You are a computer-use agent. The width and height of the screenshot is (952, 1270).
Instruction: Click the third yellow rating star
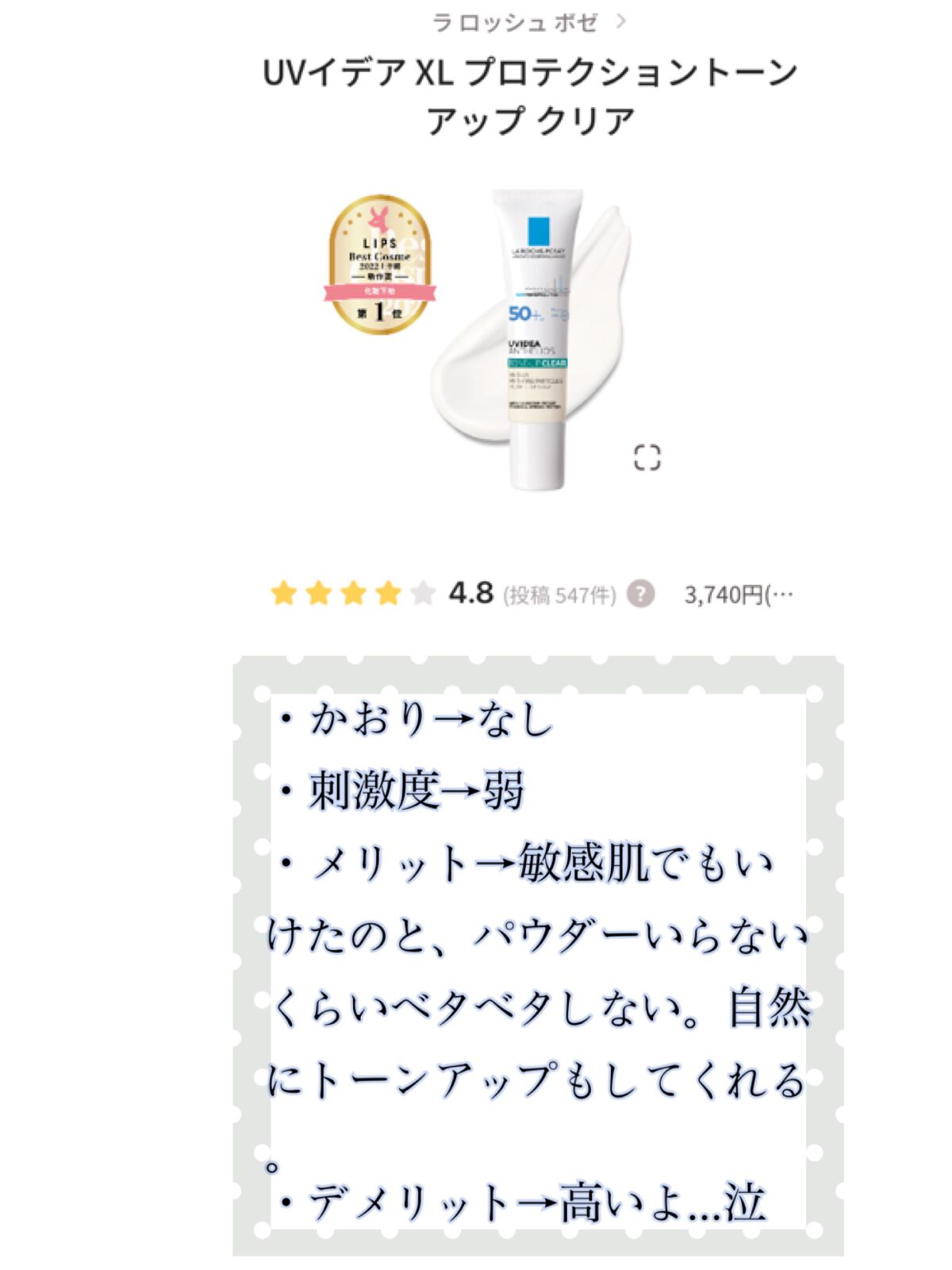tap(353, 593)
